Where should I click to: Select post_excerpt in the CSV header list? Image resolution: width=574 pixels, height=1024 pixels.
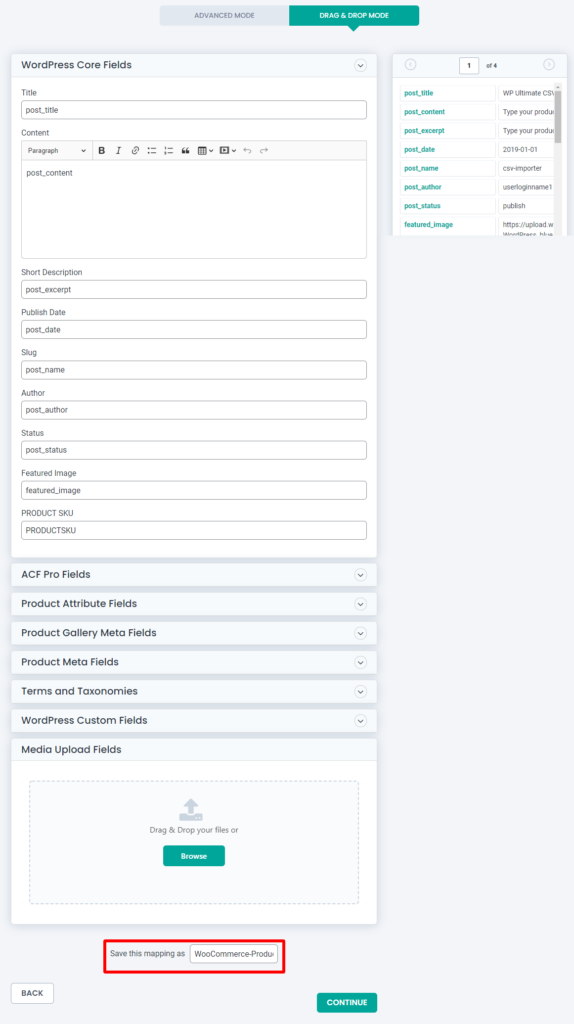(x=448, y=131)
